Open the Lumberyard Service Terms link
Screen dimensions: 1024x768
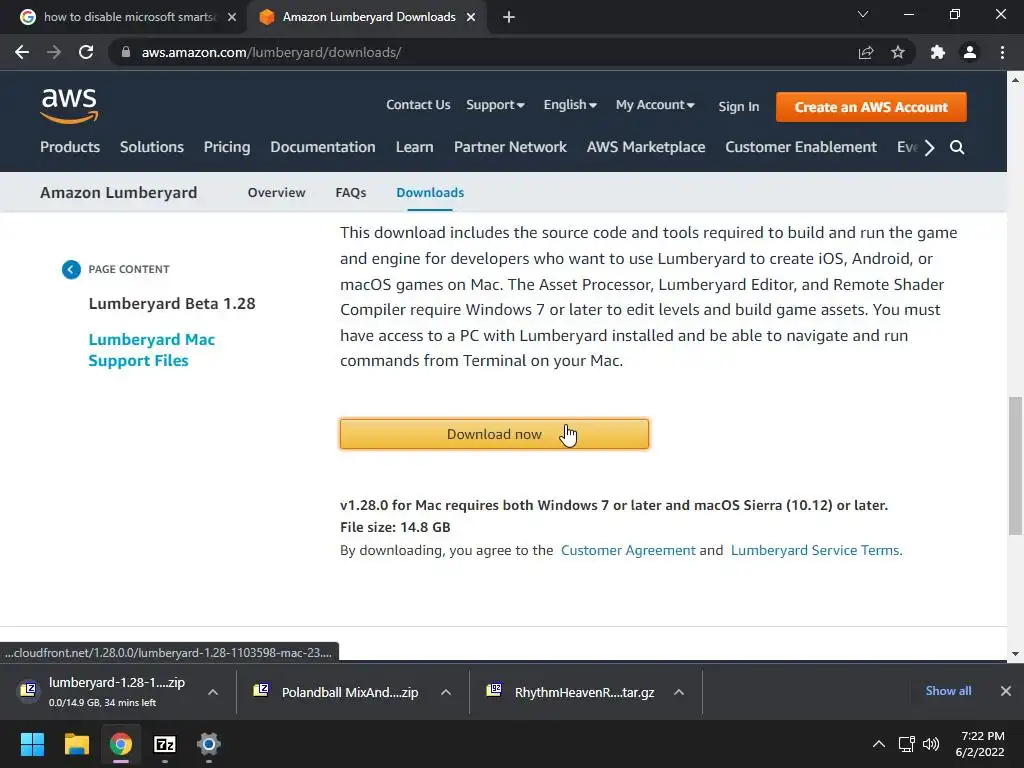[816, 551]
